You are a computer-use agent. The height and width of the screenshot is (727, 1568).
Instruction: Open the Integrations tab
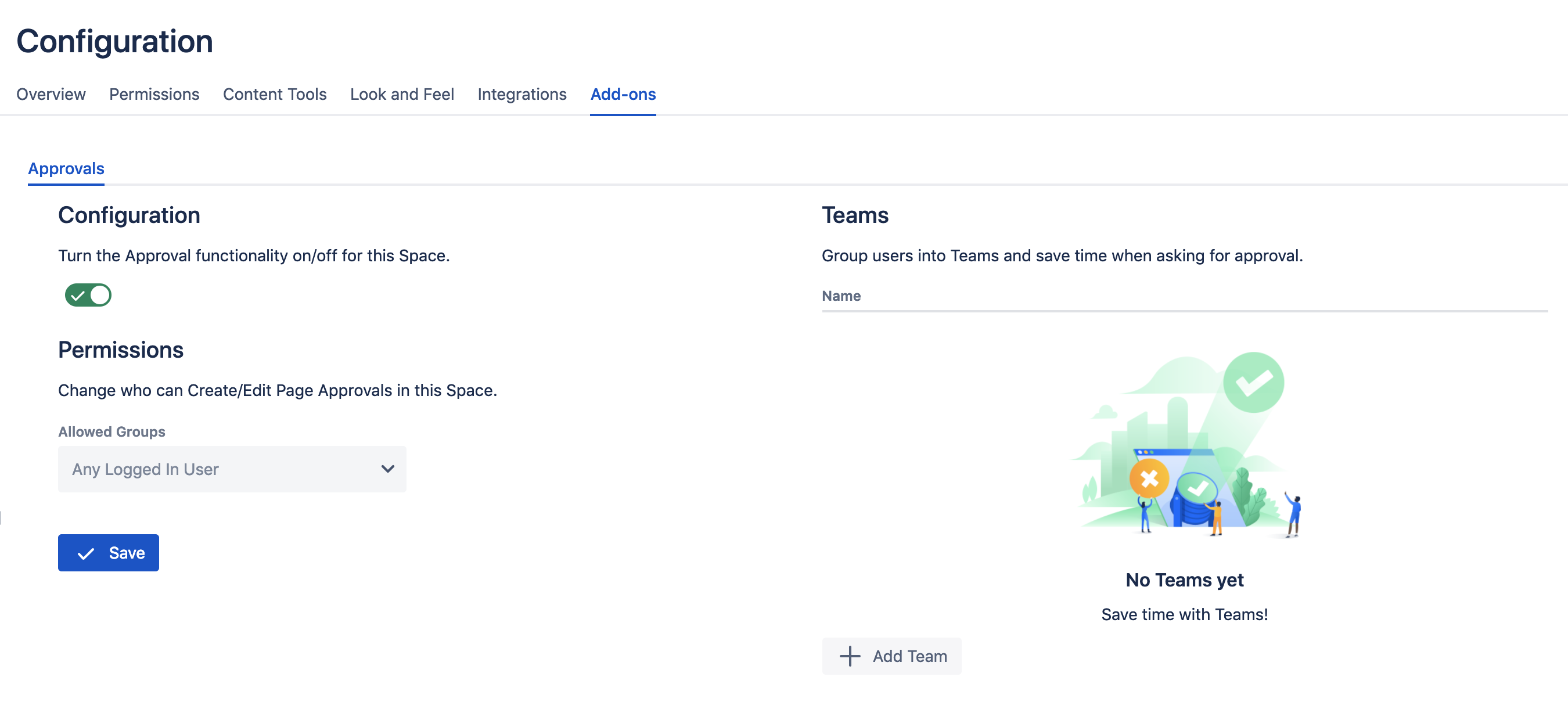pos(522,94)
